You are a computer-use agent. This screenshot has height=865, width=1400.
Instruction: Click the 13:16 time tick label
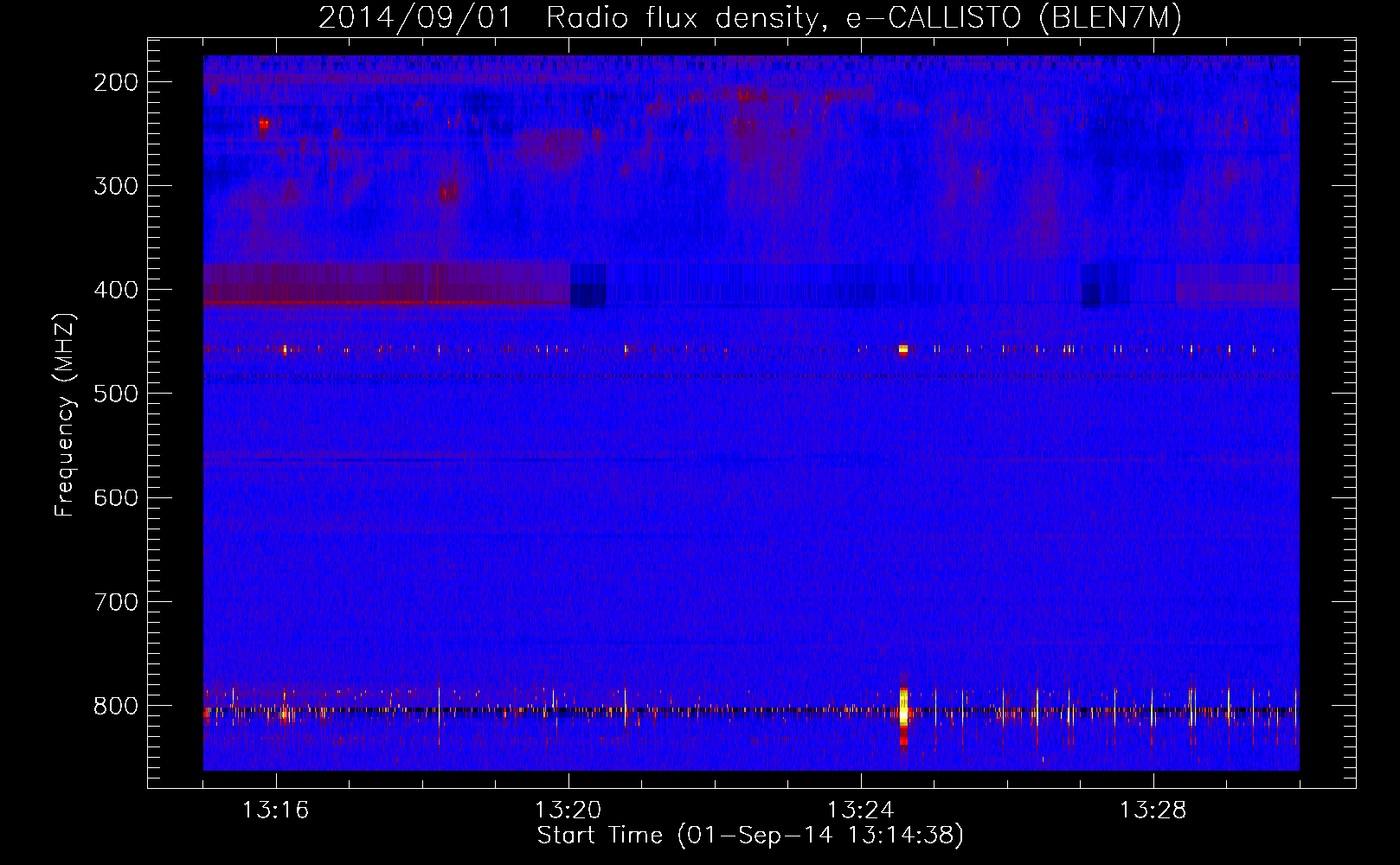pos(275,811)
